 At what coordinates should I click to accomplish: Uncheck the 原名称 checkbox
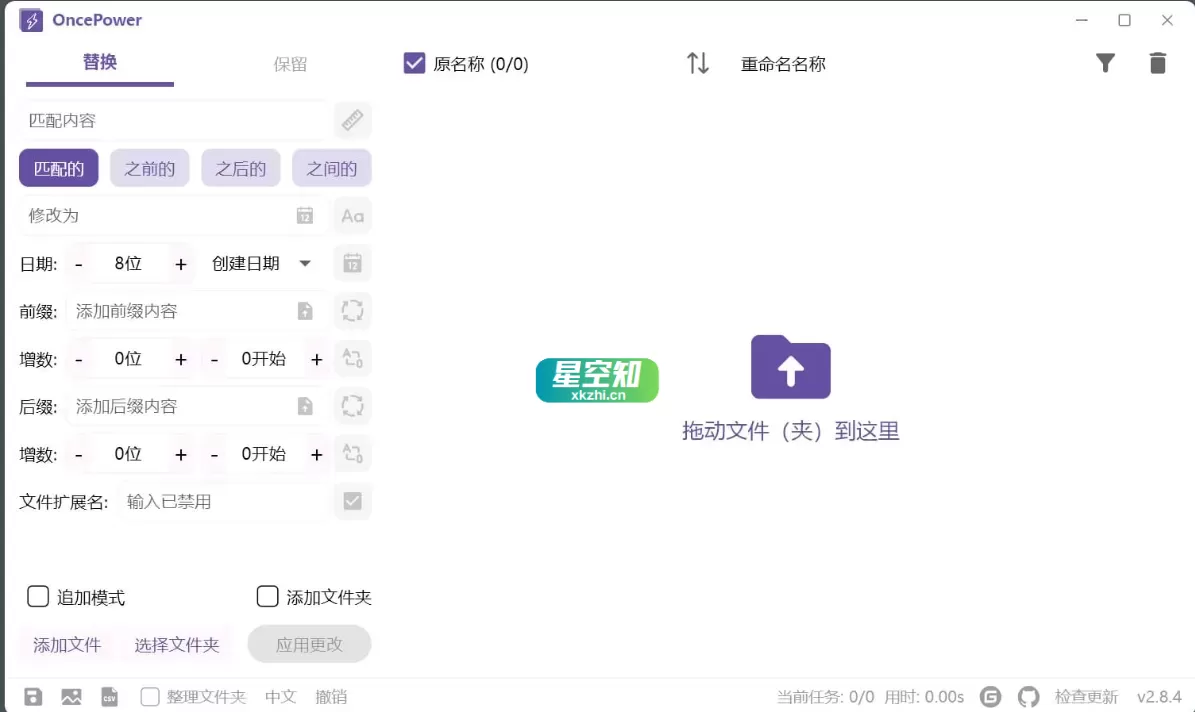[x=414, y=63]
